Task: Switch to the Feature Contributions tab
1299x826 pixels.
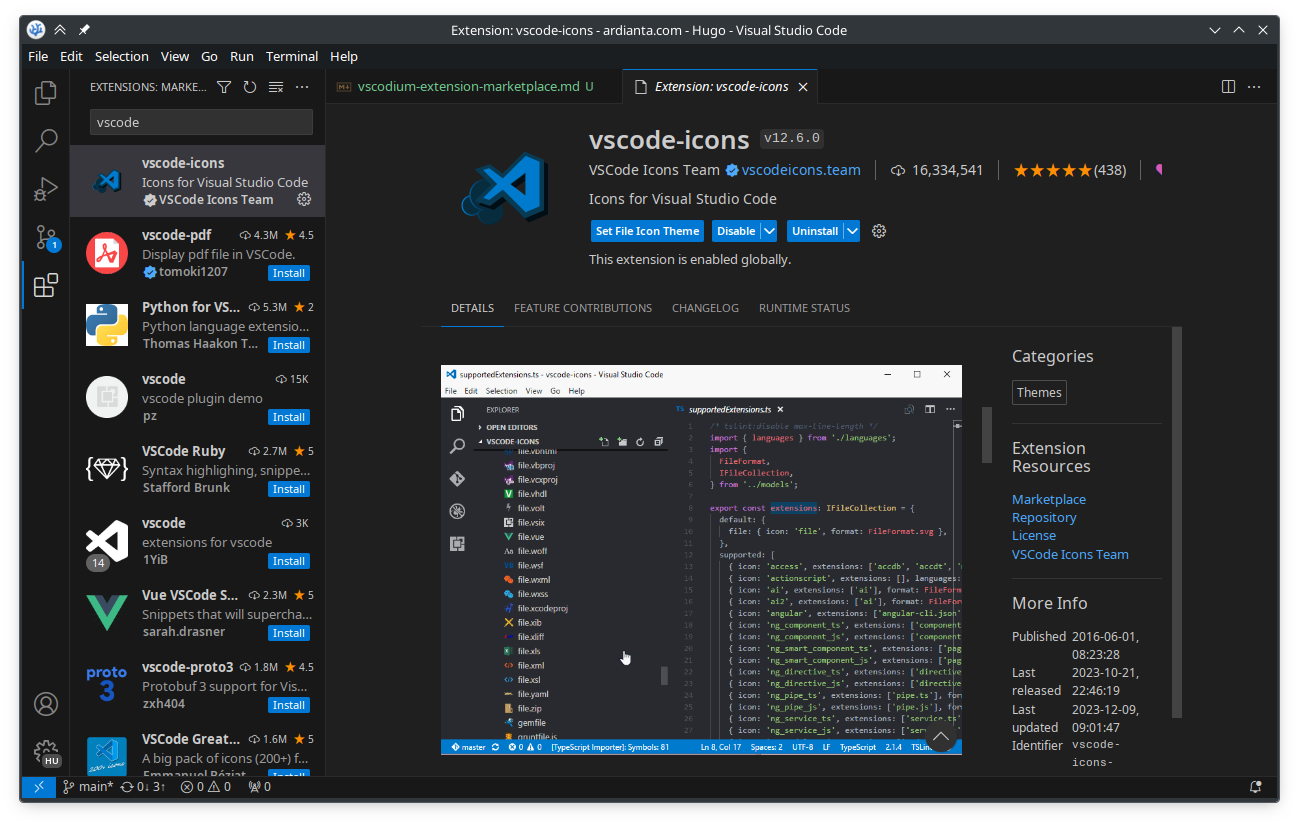Action: pos(583,308)
